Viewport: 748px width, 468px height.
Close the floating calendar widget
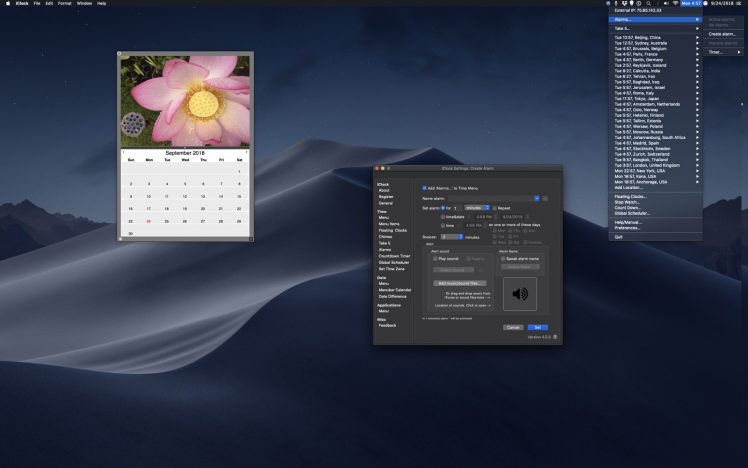point(121,54)
